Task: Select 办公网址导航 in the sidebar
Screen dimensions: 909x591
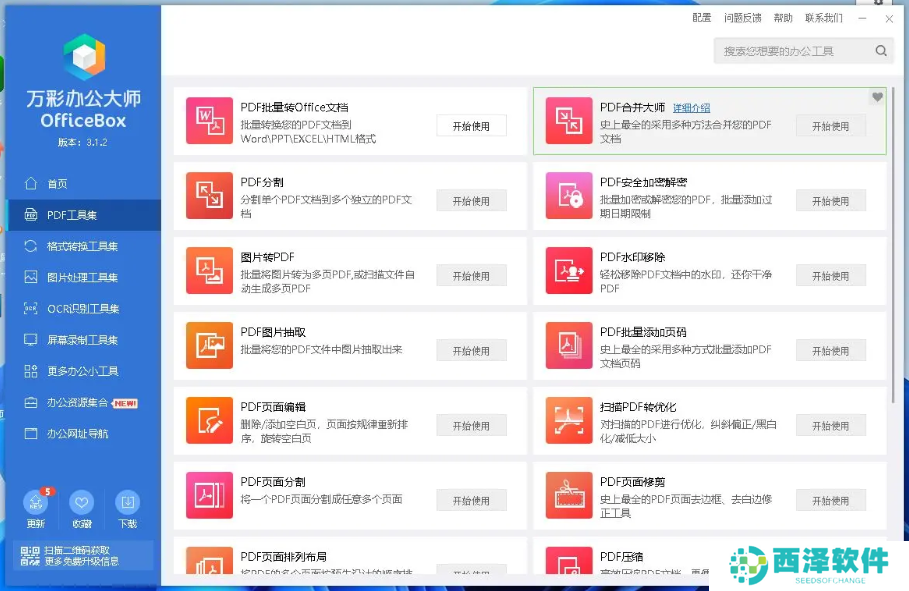Action: point(83,433)
